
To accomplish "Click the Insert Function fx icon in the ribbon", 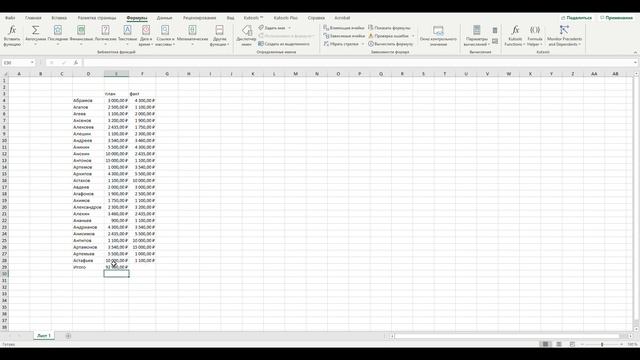I will tap(12, 30).
